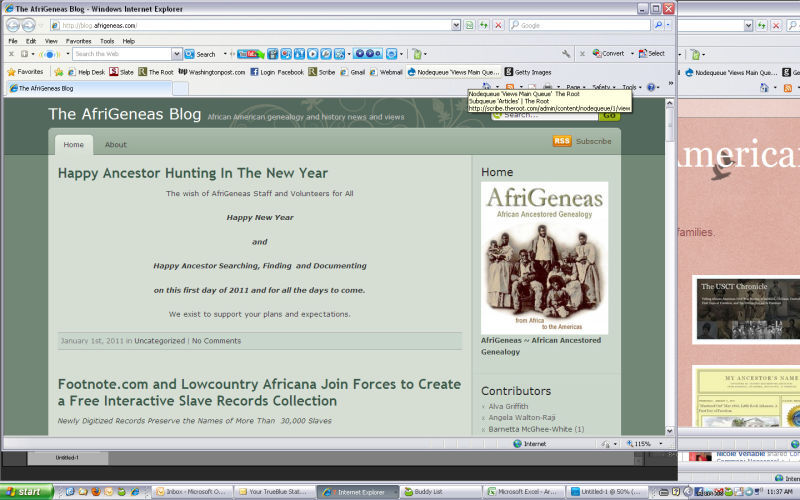Click the toolbar Search button
The width and height of the screenshot is (800, 500).
pyautogui.click(x=200, y=54)
